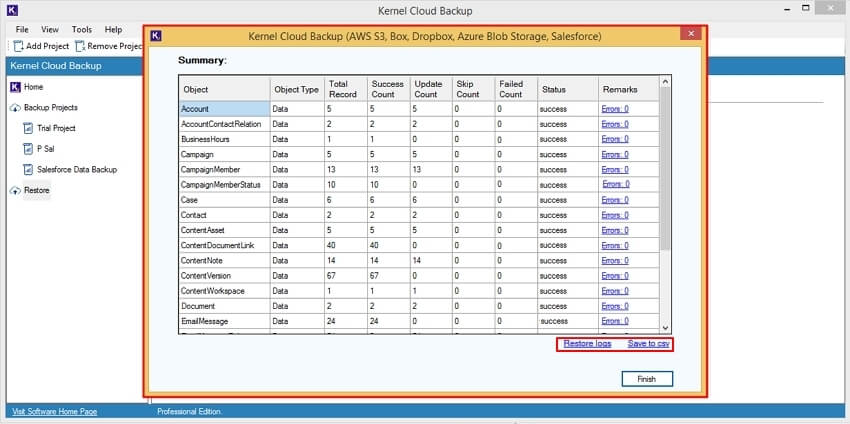Open Errors: 0 link for Document row

[615, 306]
